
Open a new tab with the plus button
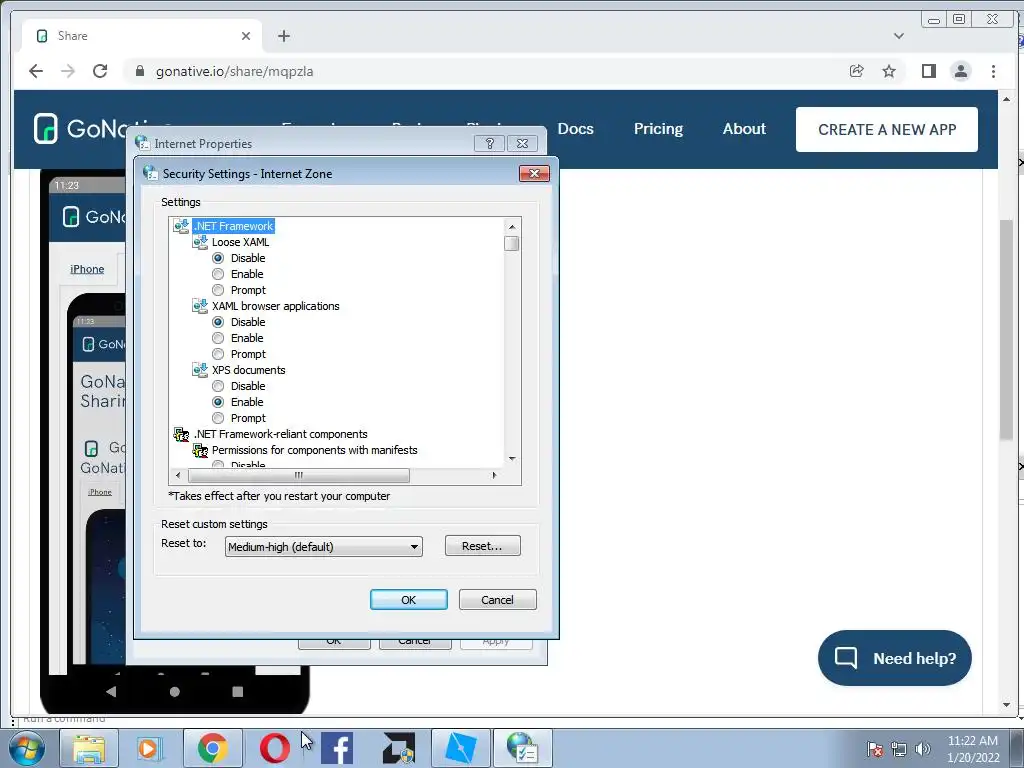283,36
